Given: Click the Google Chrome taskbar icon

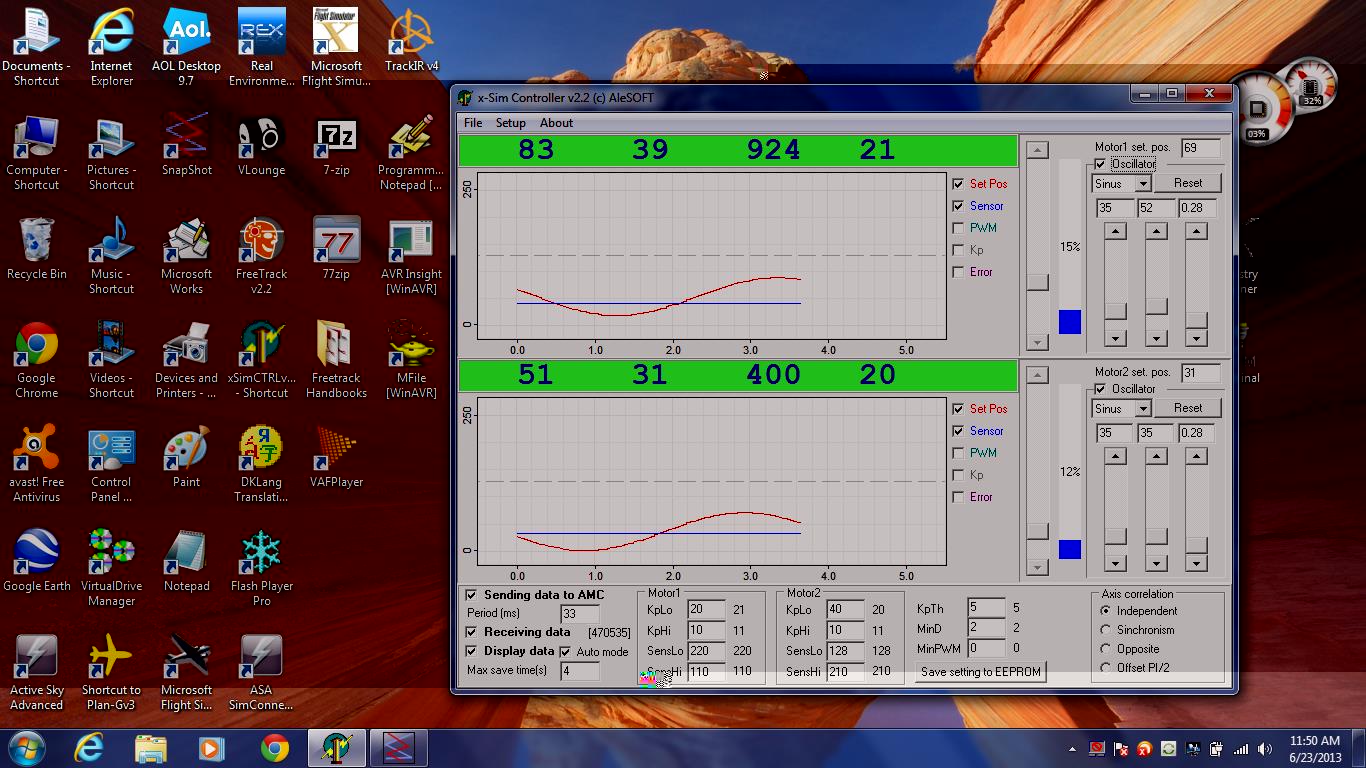Looking at the screenshot, I should tap(275, 747).
